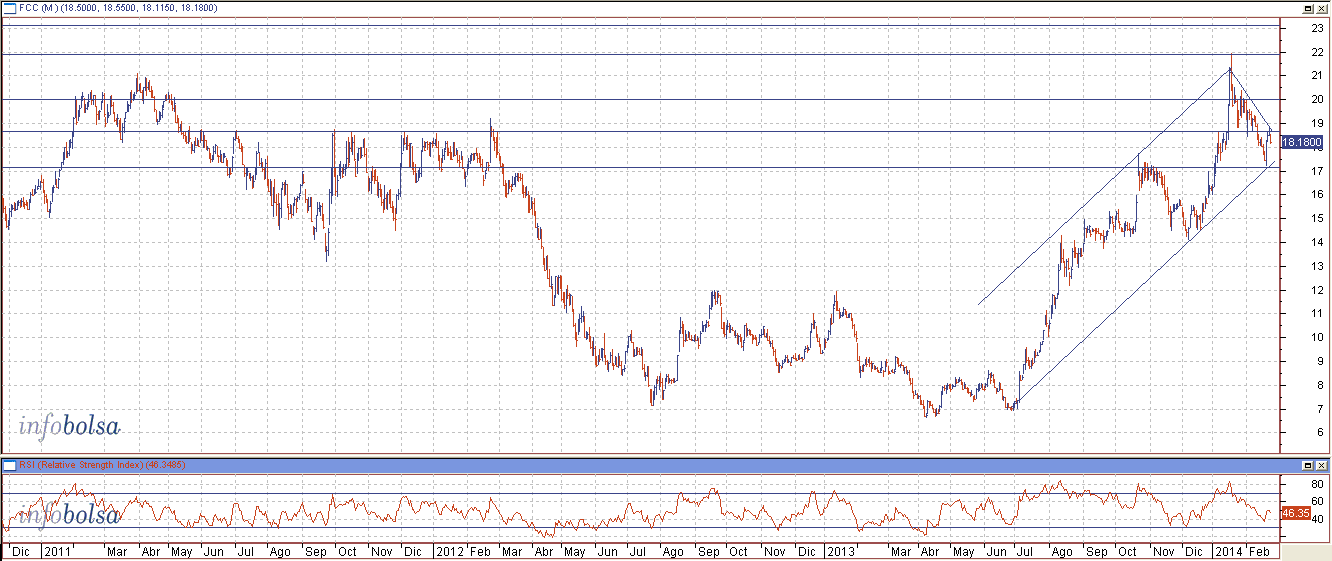
Task: Click the 2014 label on the time axis
Action: 1229,552
